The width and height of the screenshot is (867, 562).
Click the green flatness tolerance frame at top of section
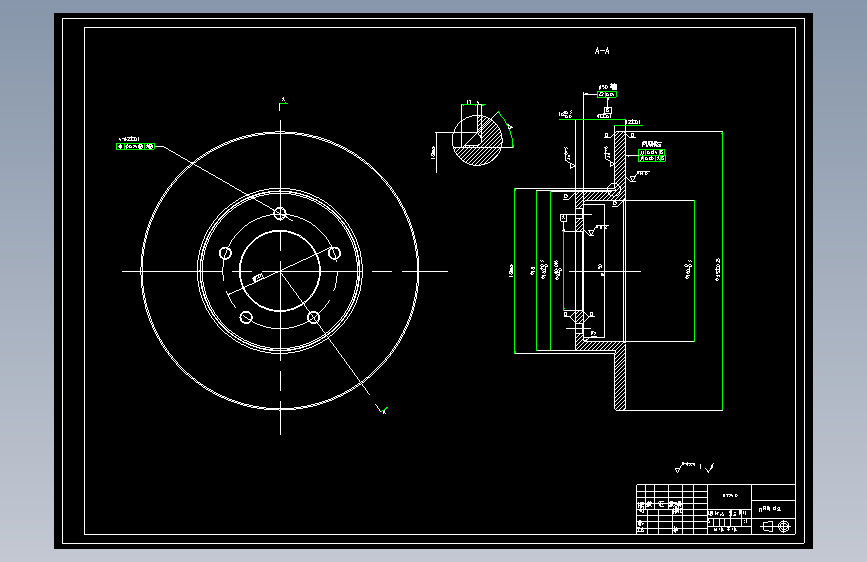point(607,95)
